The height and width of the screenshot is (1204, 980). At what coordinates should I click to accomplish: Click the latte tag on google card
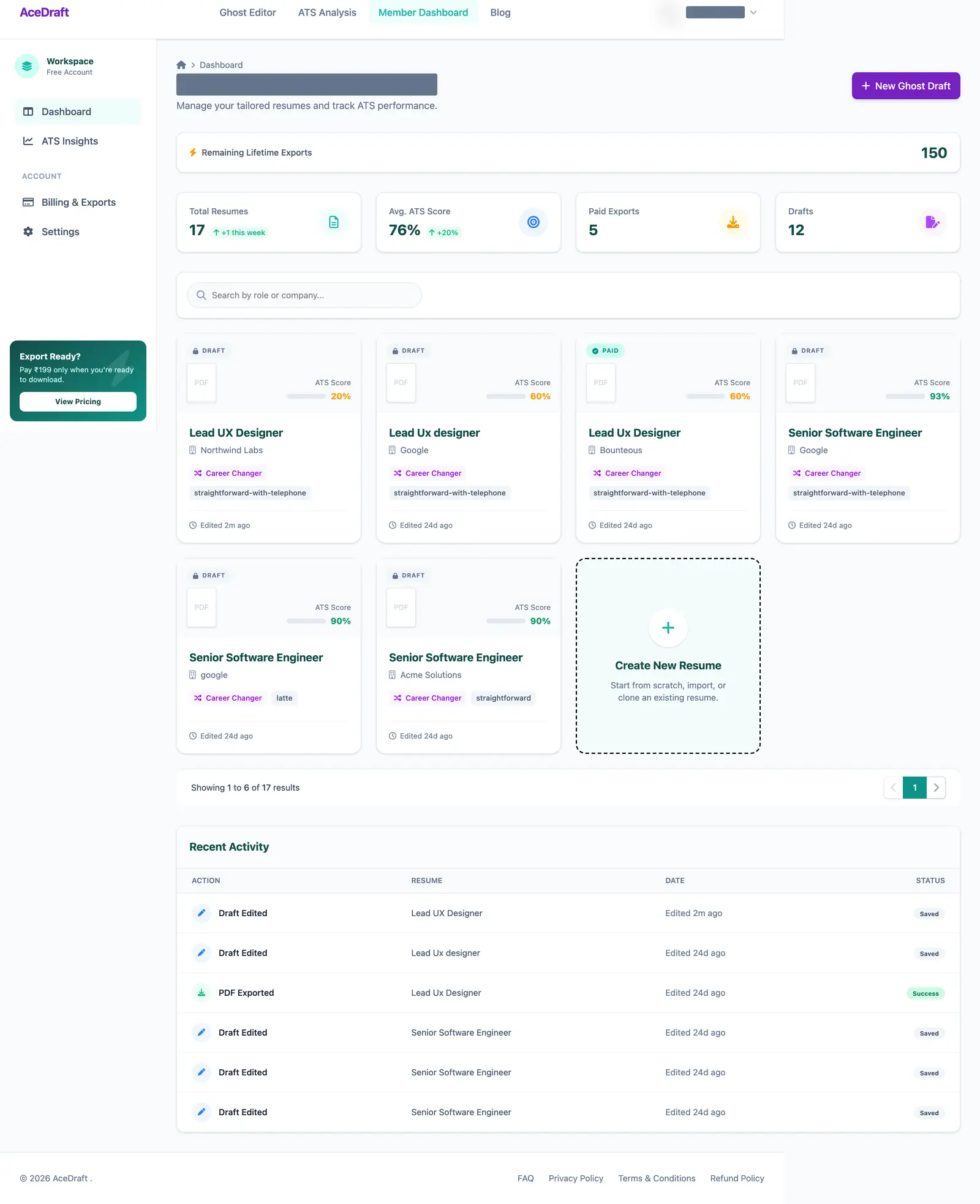(x=284, y=698)
